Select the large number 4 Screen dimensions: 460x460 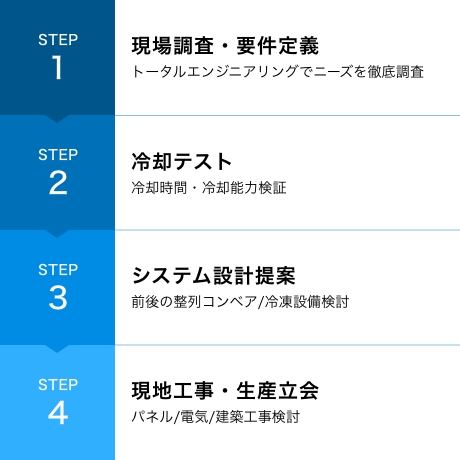coord(58,412)
